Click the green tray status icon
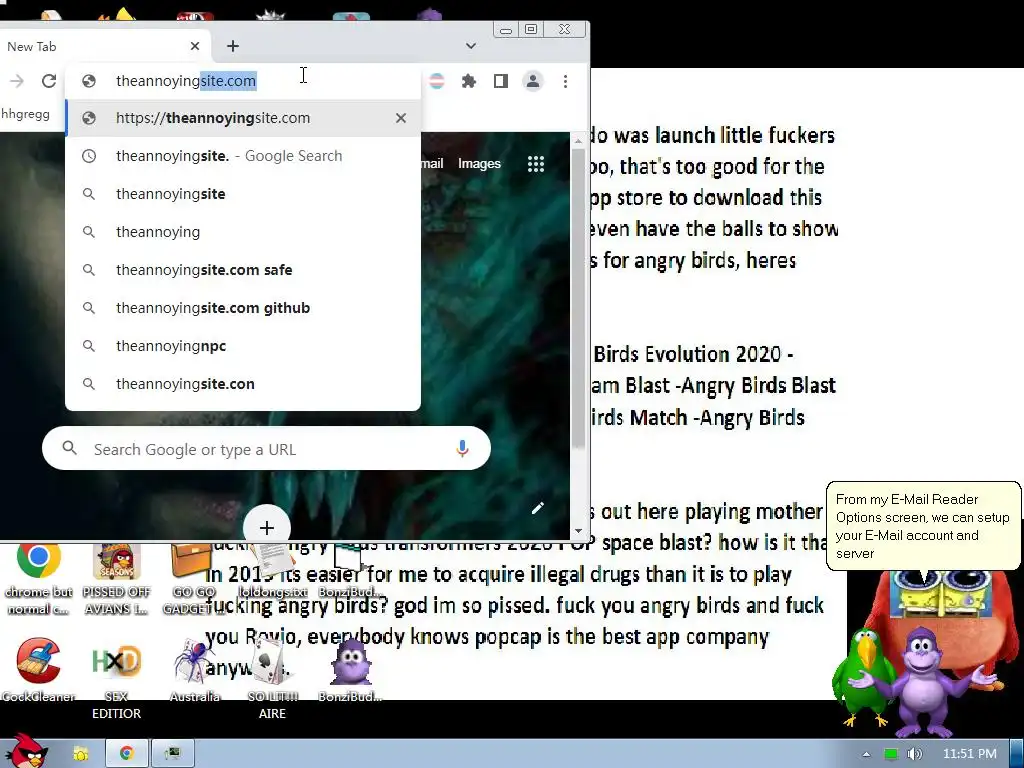The width and height of the screenshot is (1024, 768). point(891,754)
